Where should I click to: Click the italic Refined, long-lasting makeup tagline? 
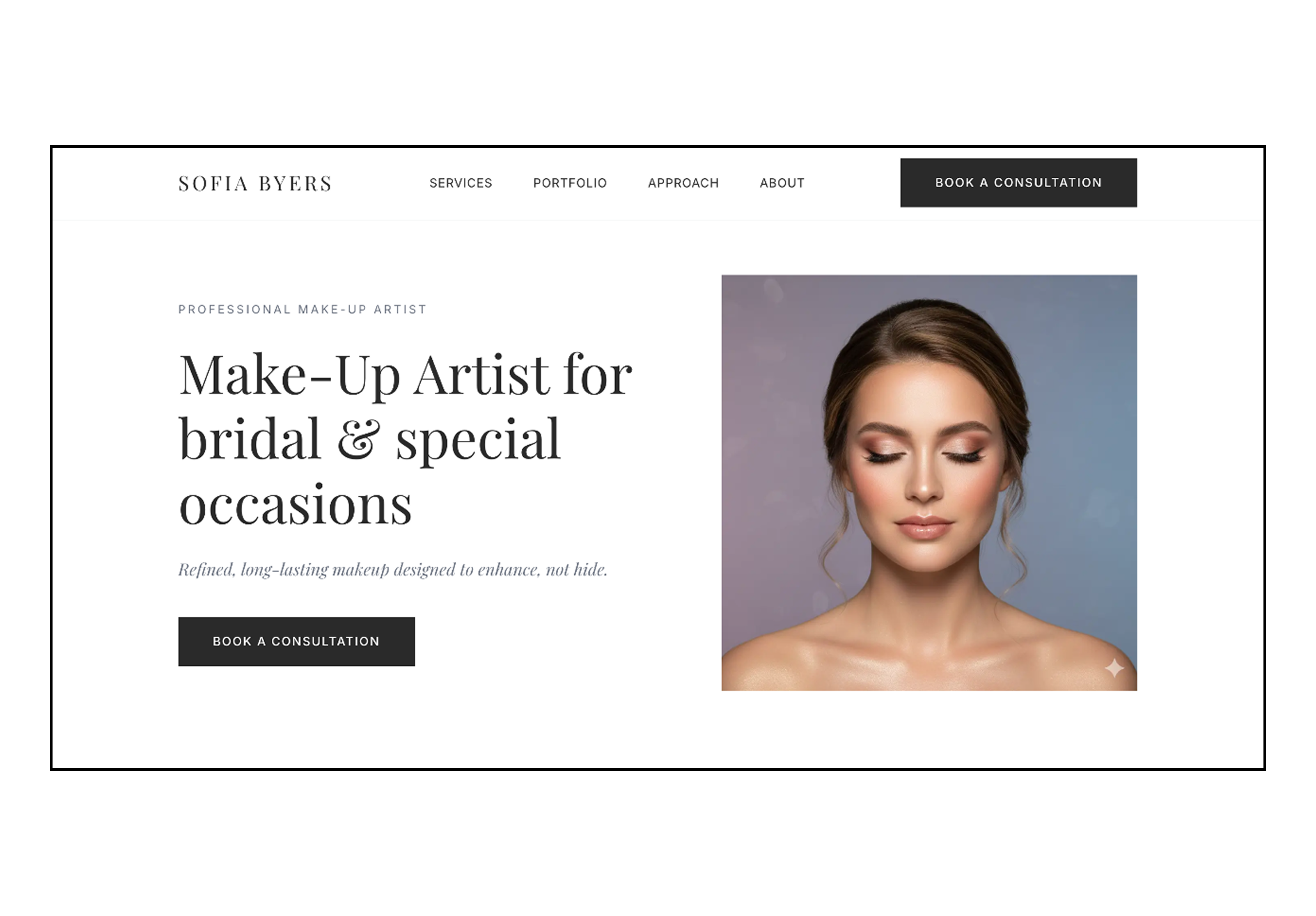[392, 570]
